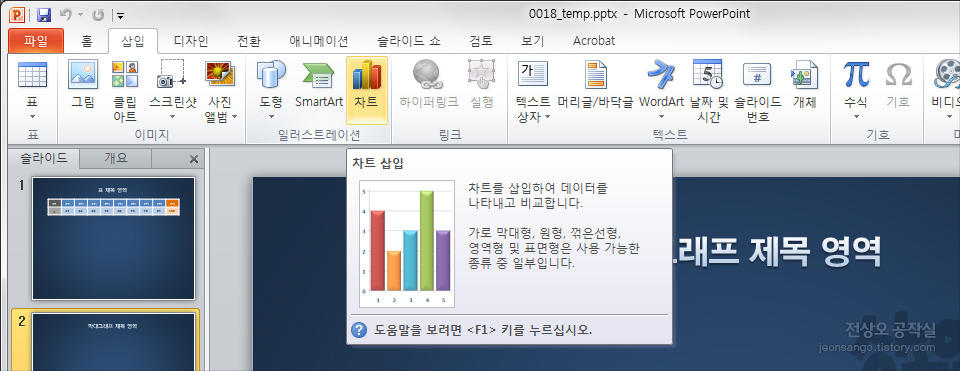Expand the 도형 dropdown arrow
The height and width of the screenshot is (371, 960).
pyautogui.click(x=271, y=116)
